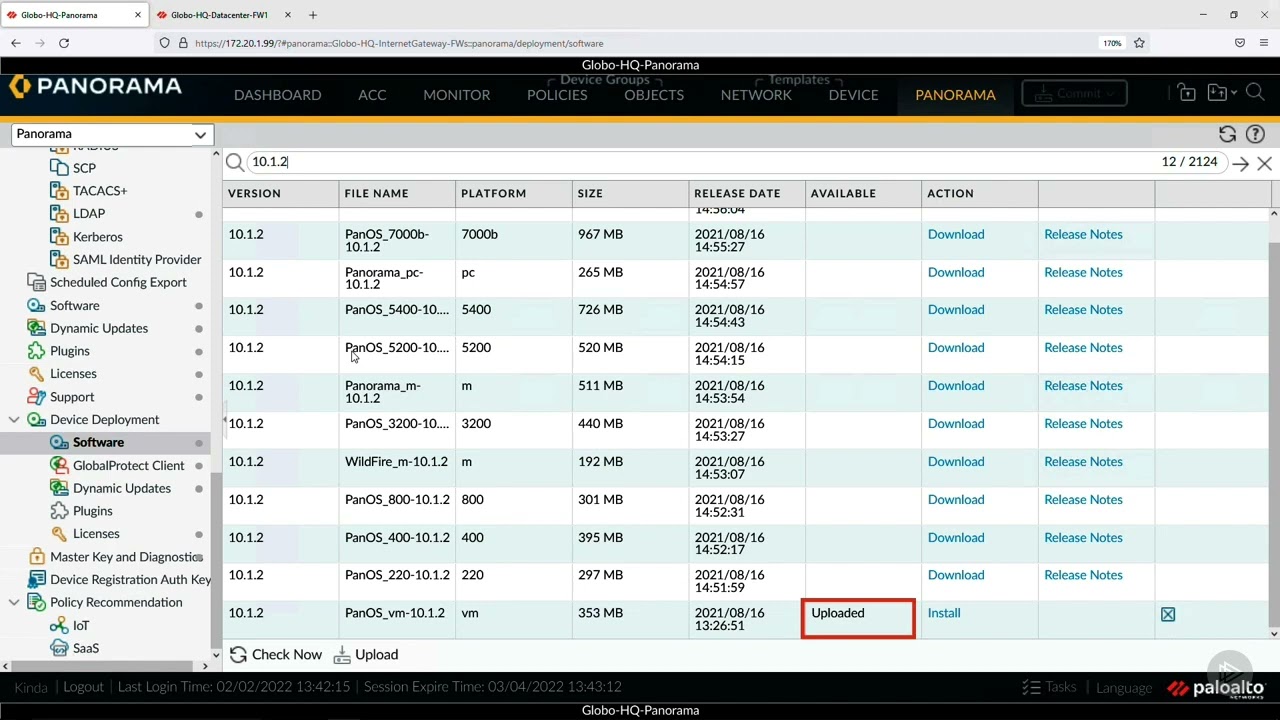The width and height of the screenshot is (1280, 720).
Task: Click the refresh icon above the table
Action: click(x=1227, y=134)
